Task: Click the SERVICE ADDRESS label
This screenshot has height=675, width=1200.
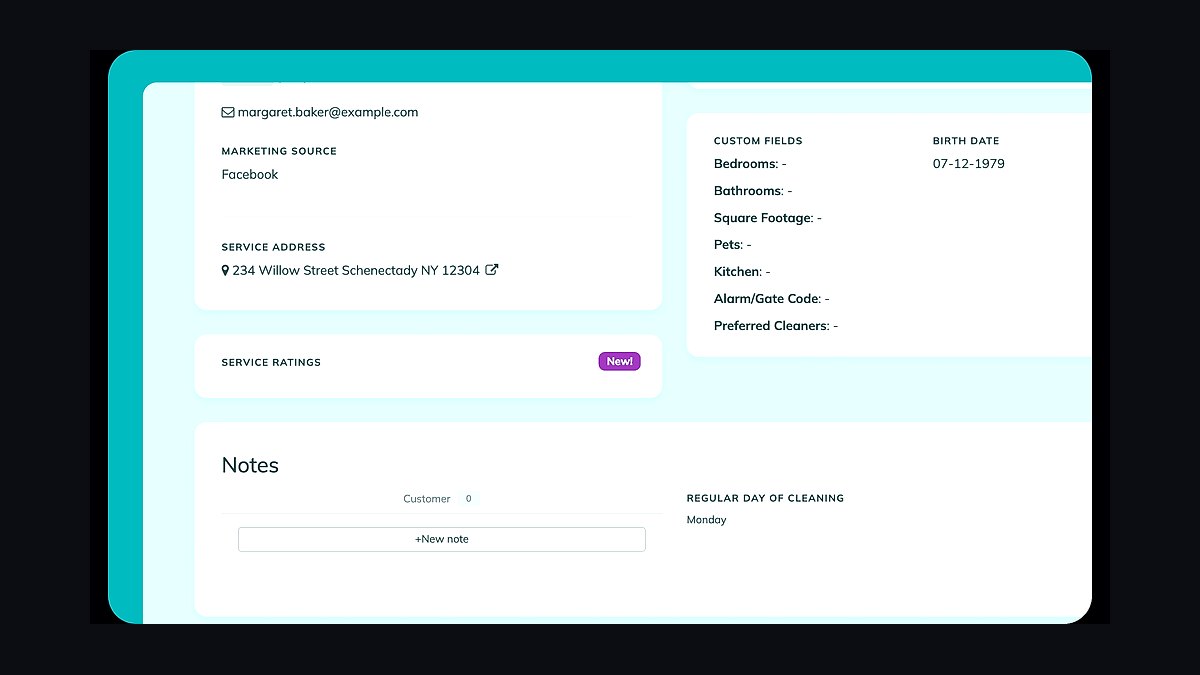Action: 273,248
